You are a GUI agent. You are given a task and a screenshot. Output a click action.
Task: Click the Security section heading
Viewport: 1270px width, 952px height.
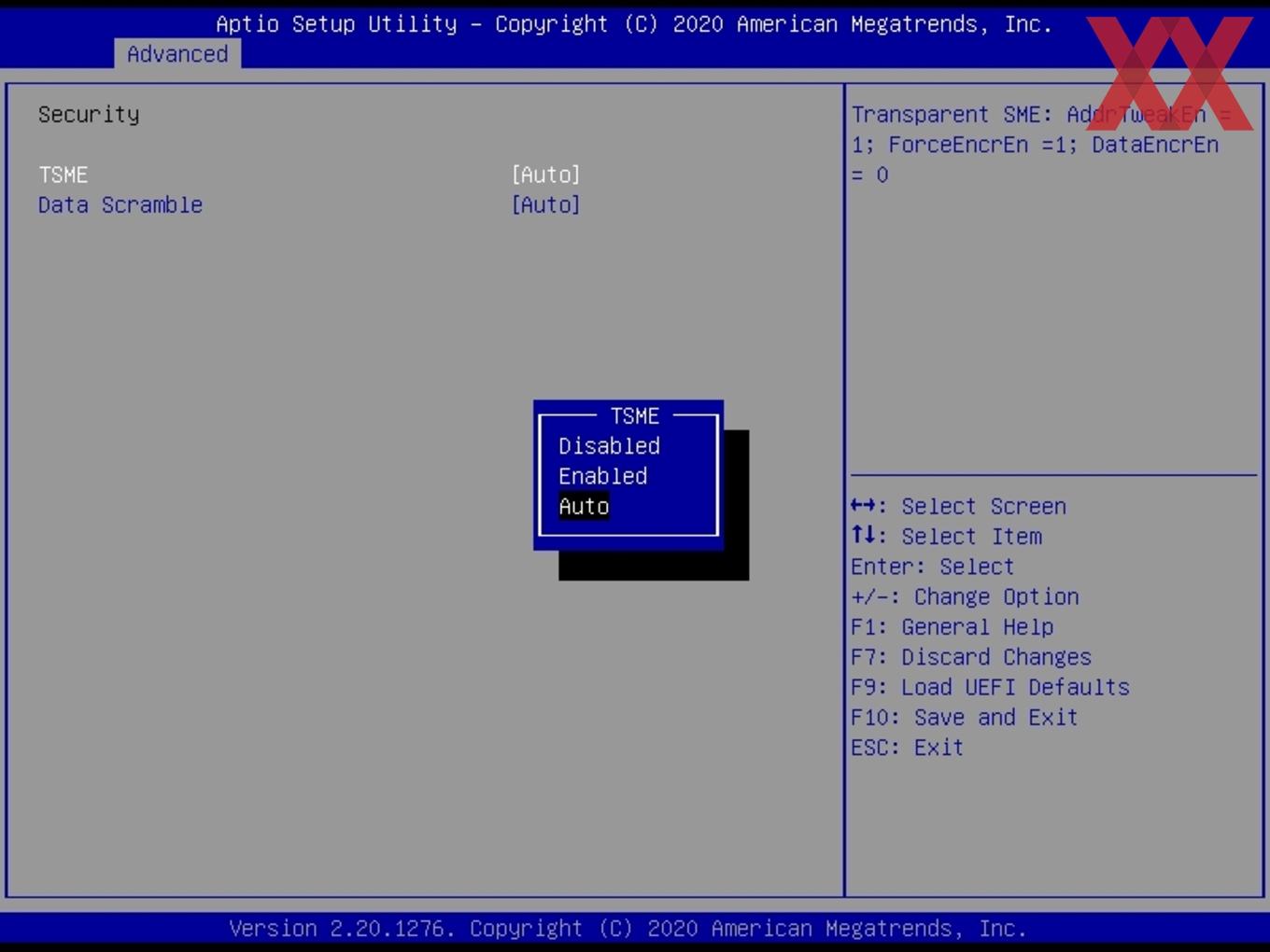click(x=89, y=115)
